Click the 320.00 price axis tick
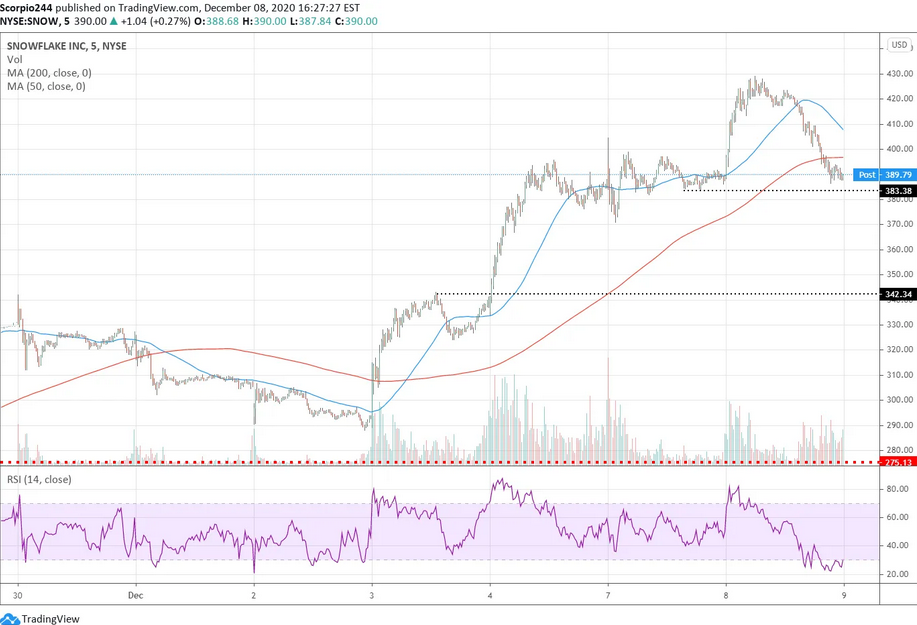This screenshot has width=917, height=625. pos(899,350)
